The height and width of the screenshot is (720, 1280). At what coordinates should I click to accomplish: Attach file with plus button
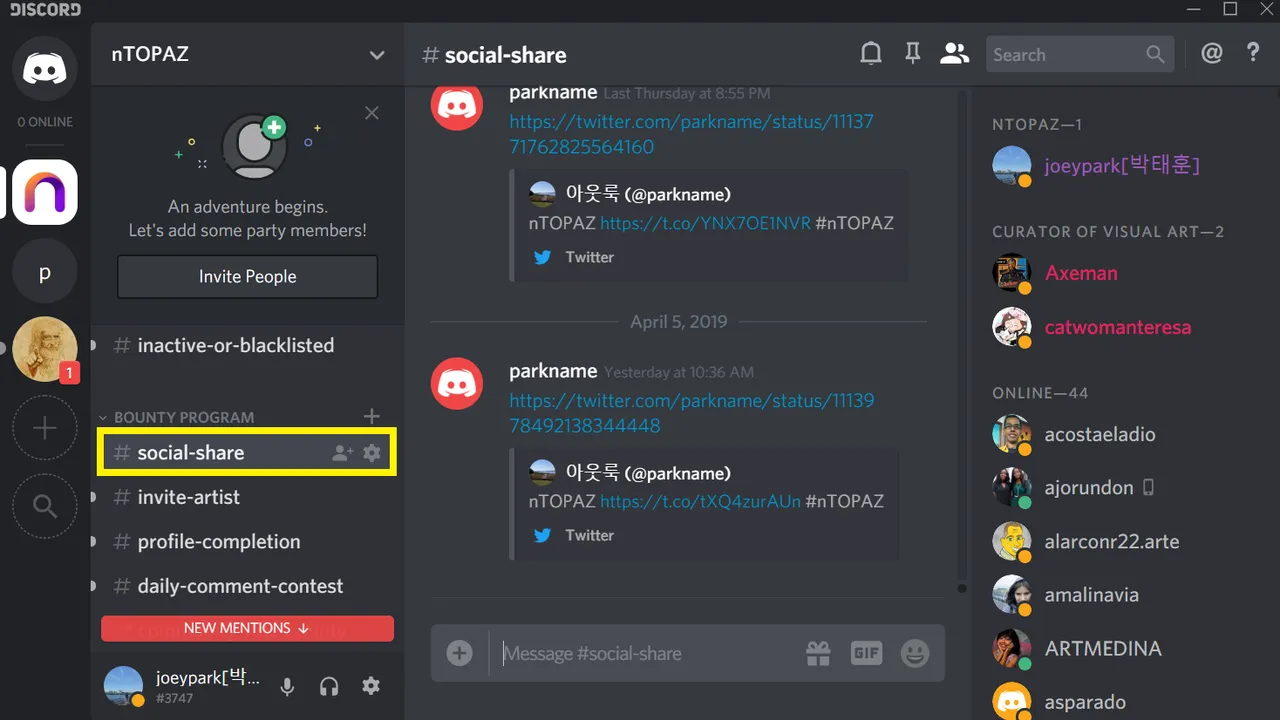[x=459, y=653]
